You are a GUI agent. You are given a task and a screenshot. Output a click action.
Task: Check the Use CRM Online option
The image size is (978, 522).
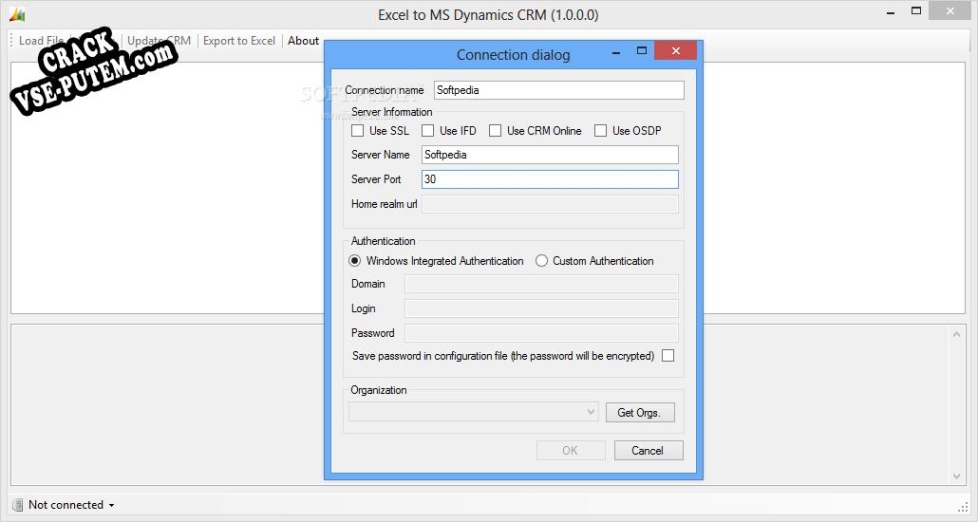495,131
